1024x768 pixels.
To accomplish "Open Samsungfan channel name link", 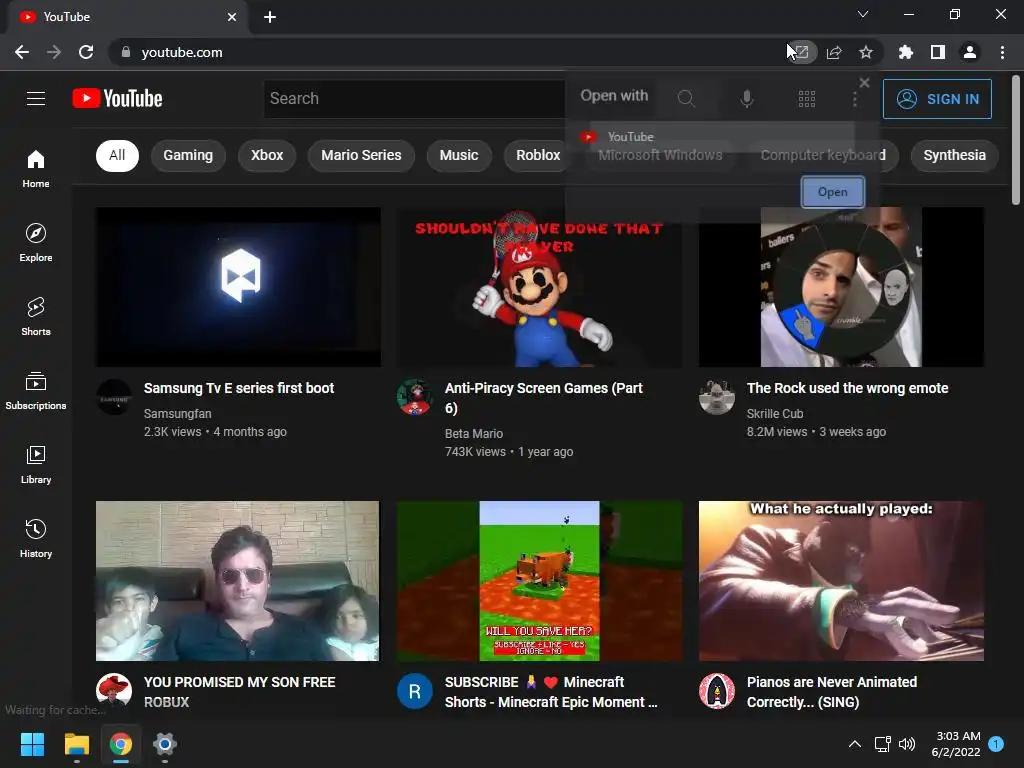I will [x=178, y=413].
